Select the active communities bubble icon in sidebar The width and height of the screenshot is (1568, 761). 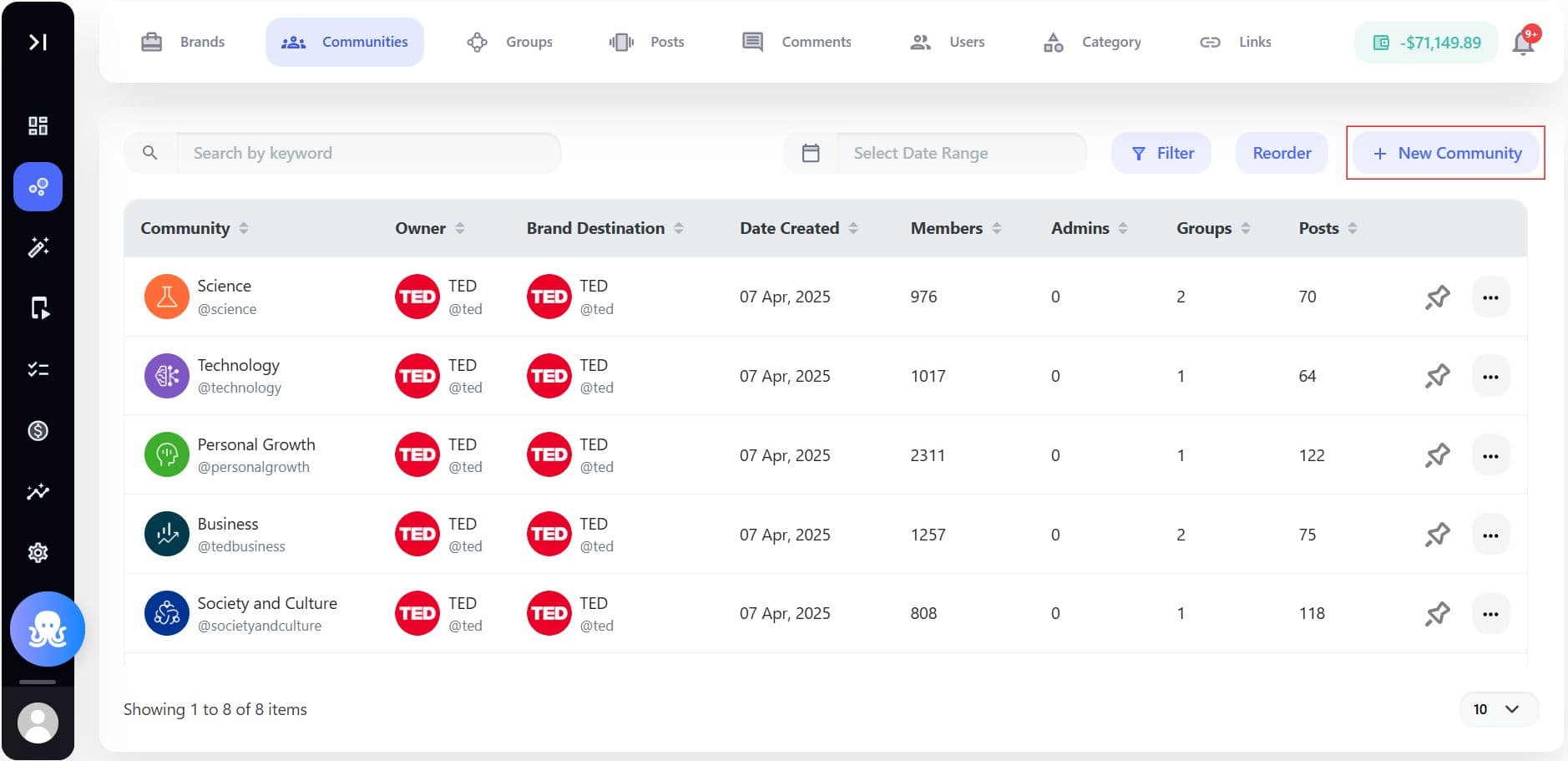pyautogui.click(x=38, y=186)
